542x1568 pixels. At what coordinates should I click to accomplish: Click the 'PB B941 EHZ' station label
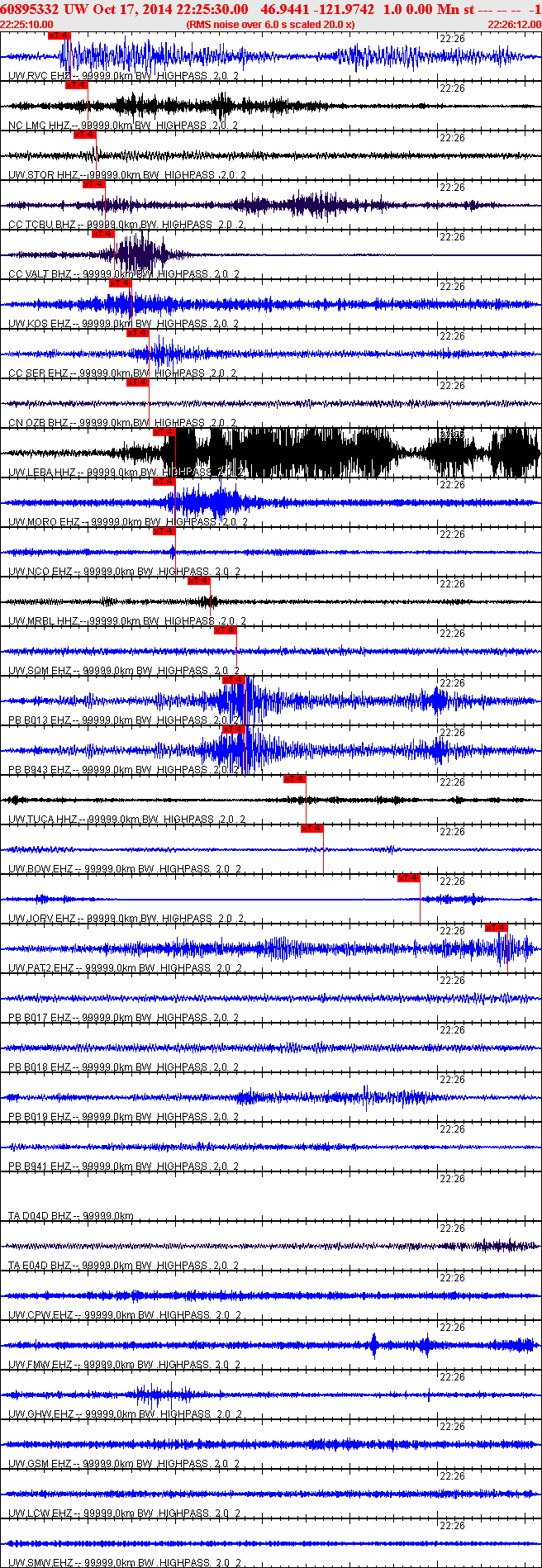pyautogui.click(x=40, y=1166)
